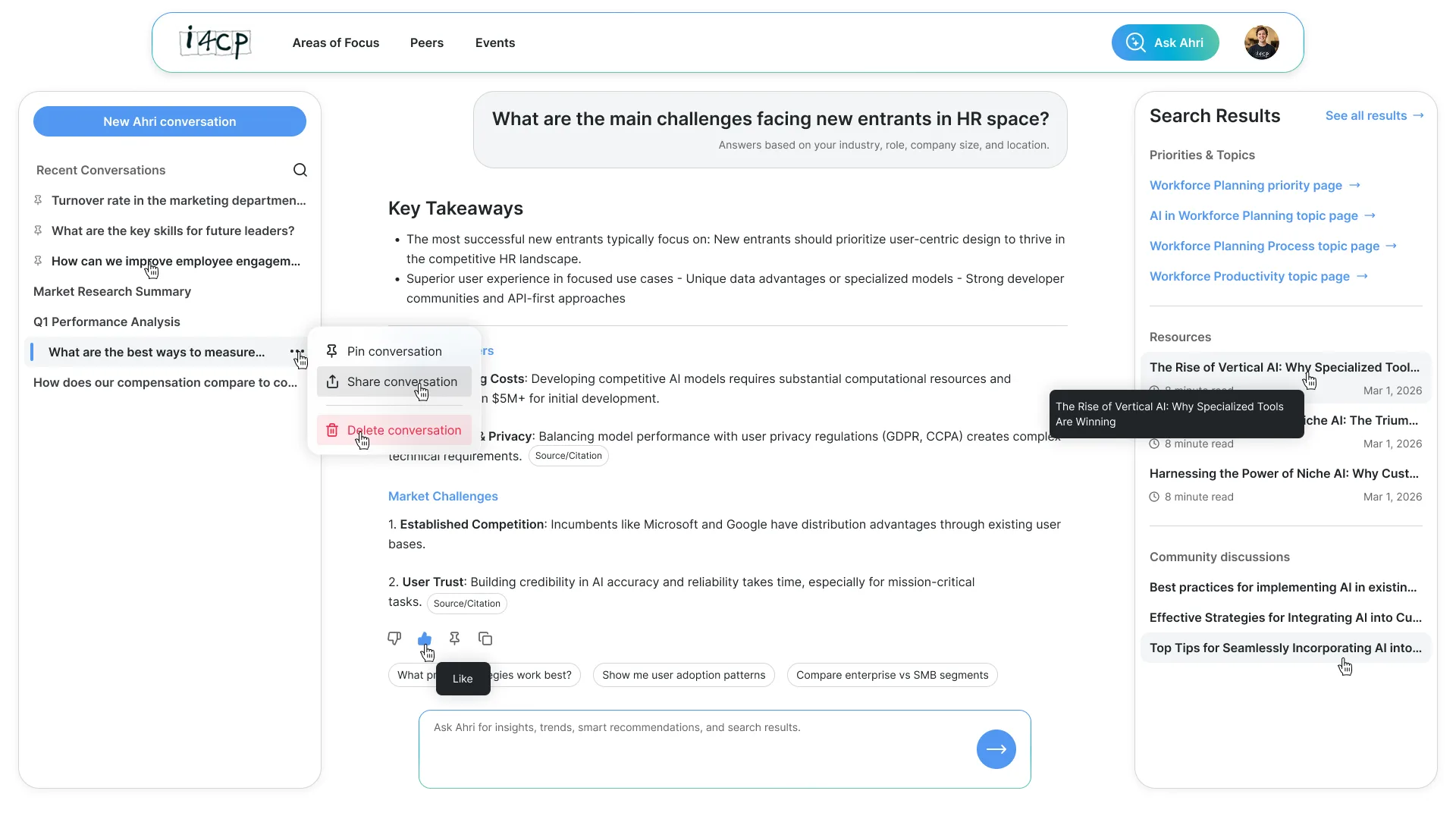Open Turnover rate in marketing conversation
This screenshot has width=1456, height=819.
[x=179, y=200]
